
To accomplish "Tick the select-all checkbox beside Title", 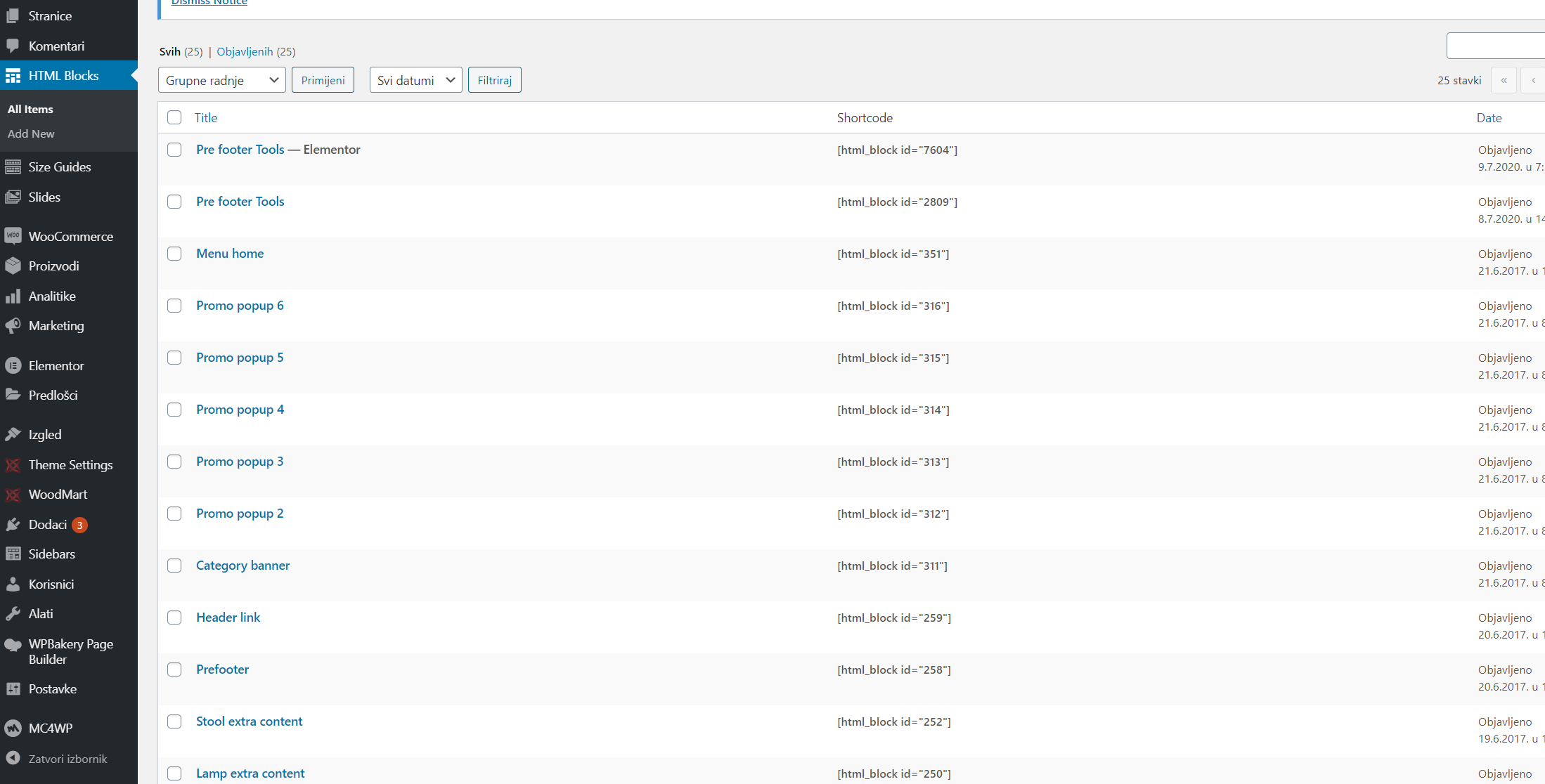I will [174, 118].
